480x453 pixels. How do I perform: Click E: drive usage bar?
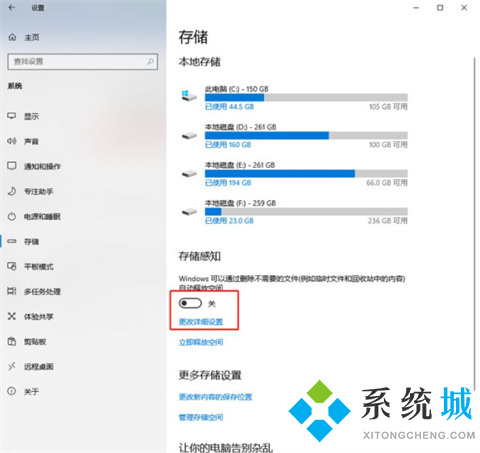pos(306,173)
